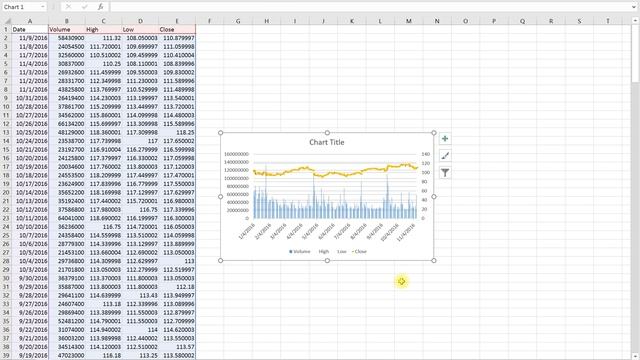This screenshot has width=640, height=360.
Task: Click volume cell 52481200
Action: pos(67,321)
